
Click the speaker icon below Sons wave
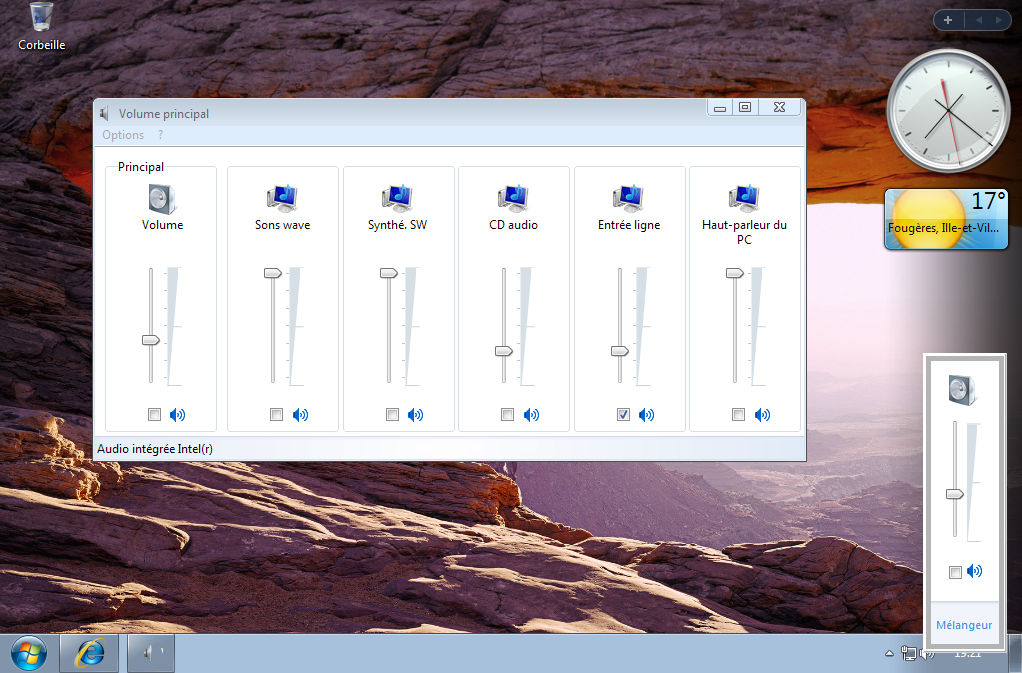tap(301, 414)
